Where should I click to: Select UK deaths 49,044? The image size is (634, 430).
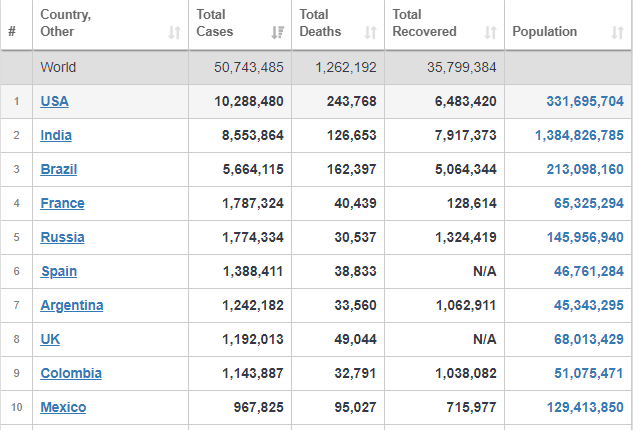point(355,339)
